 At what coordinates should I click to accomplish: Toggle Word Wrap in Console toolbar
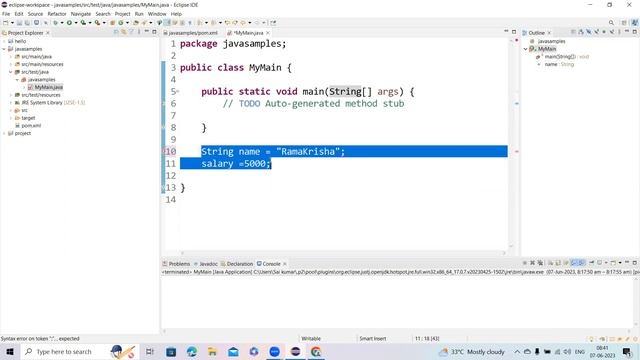point(566,263)
